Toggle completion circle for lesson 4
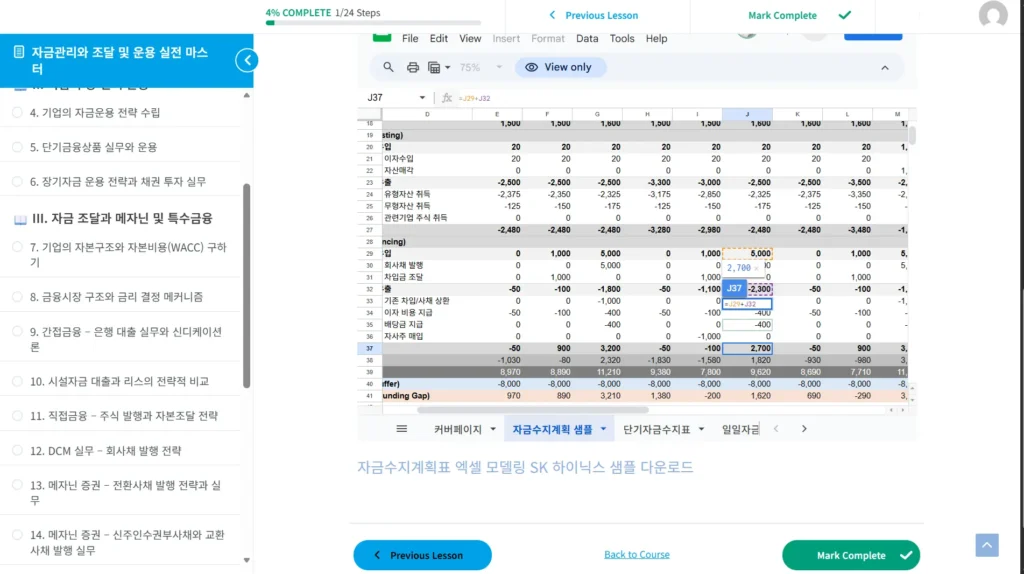 click(x=17, y=112)
